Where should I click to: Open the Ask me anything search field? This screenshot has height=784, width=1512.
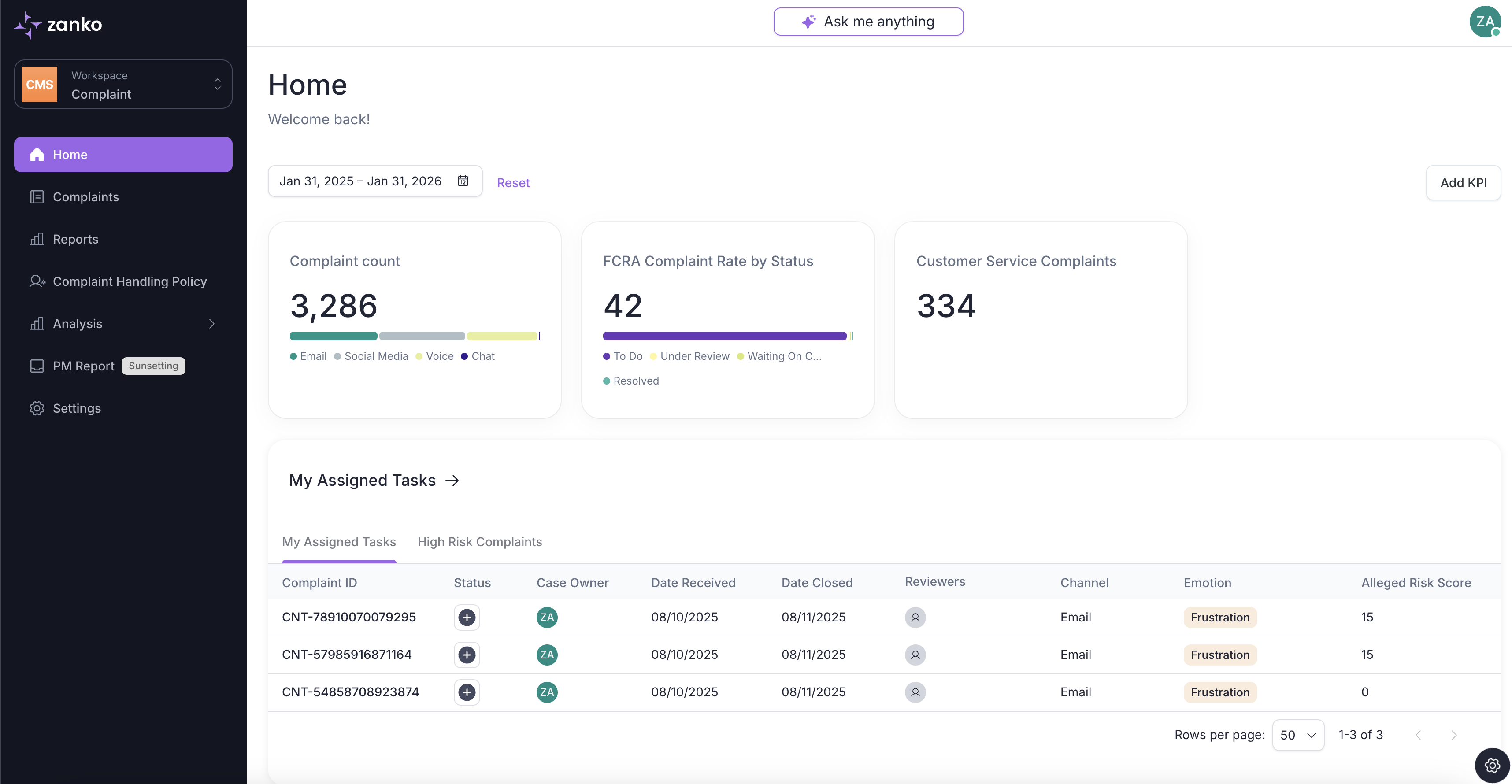point(868,21)
